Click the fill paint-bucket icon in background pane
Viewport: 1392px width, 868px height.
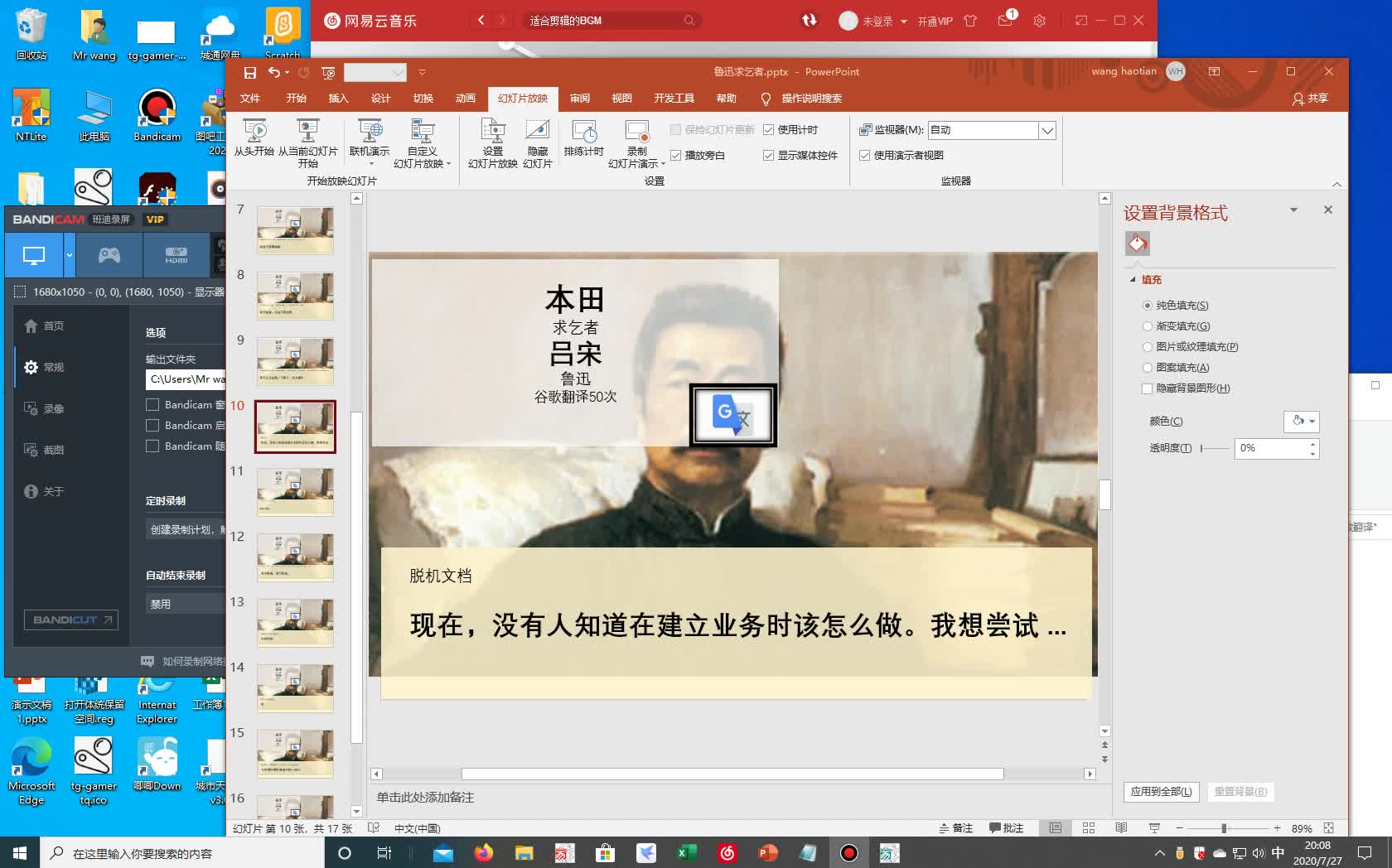coord(1138,244)
